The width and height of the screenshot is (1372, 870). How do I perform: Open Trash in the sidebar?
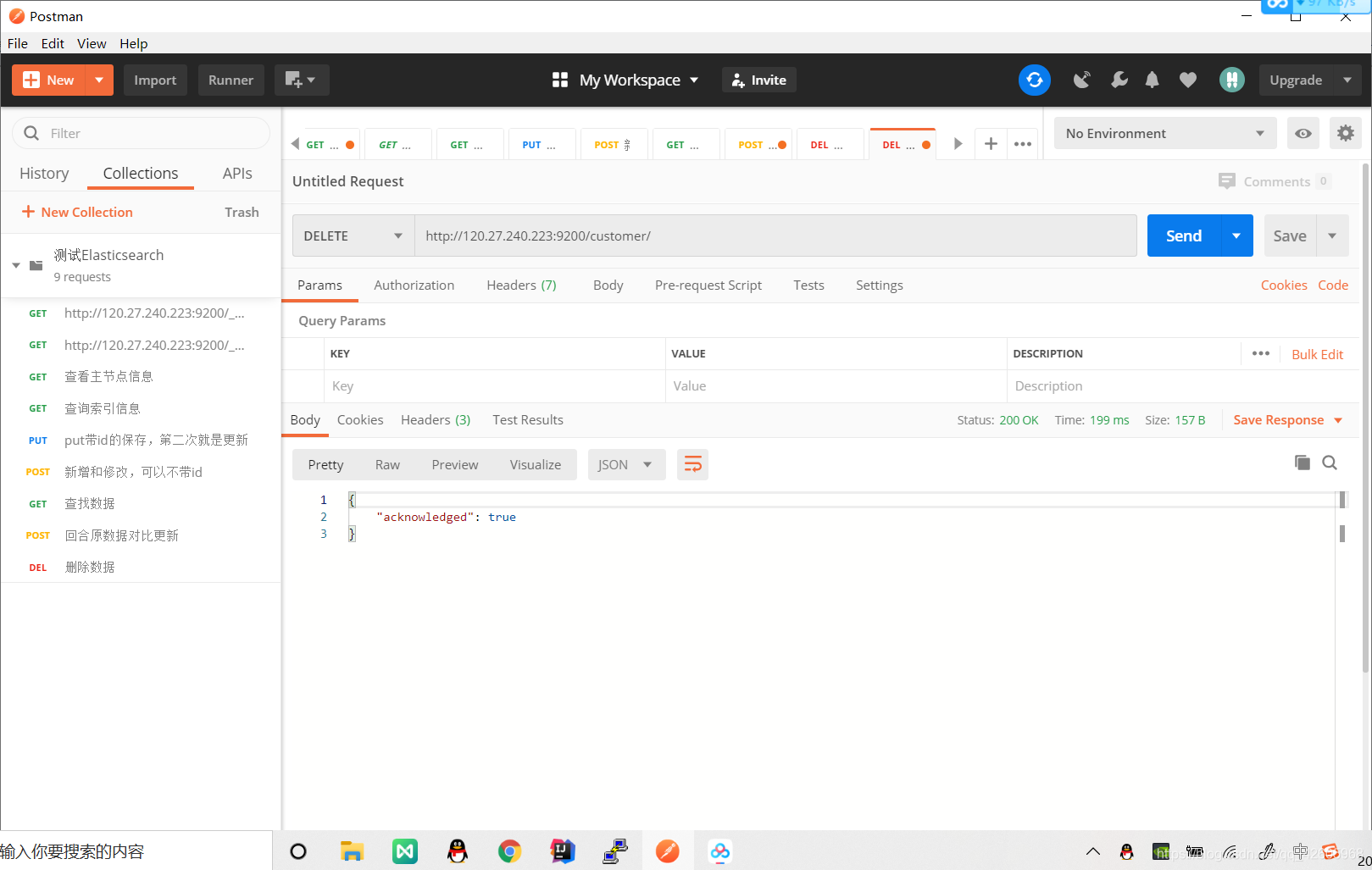click(x=242, y=212)
